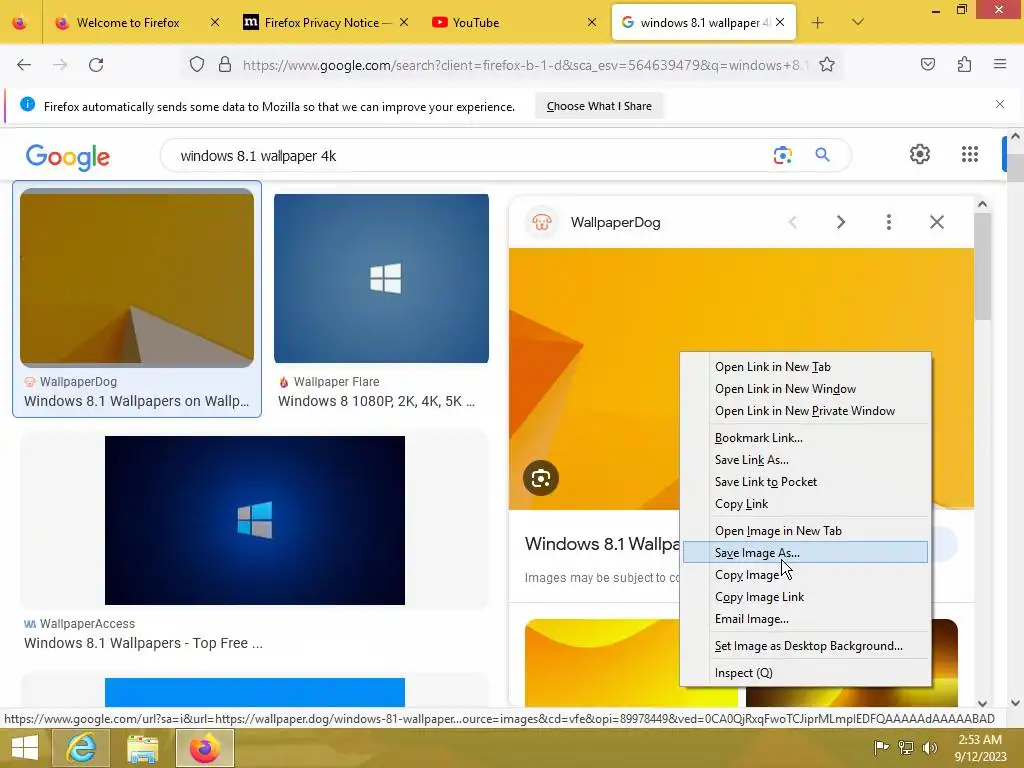Click the Google logo

coord(68,157)
